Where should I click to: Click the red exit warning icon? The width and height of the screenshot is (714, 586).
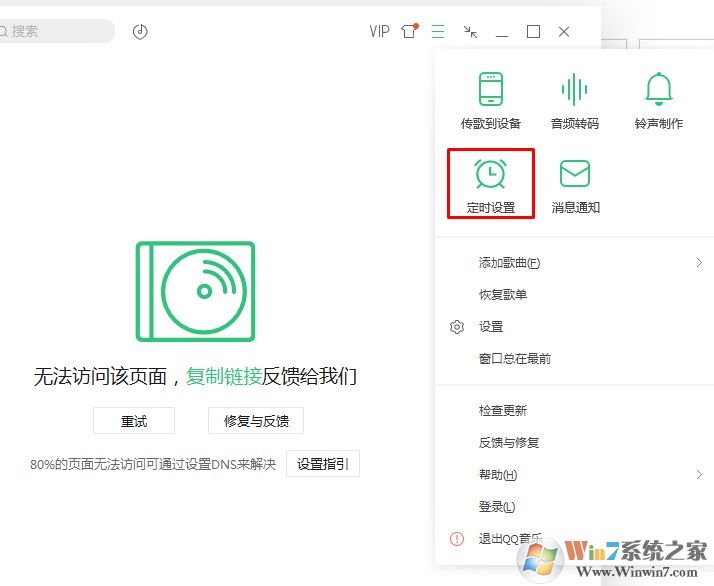coord(457,539)
